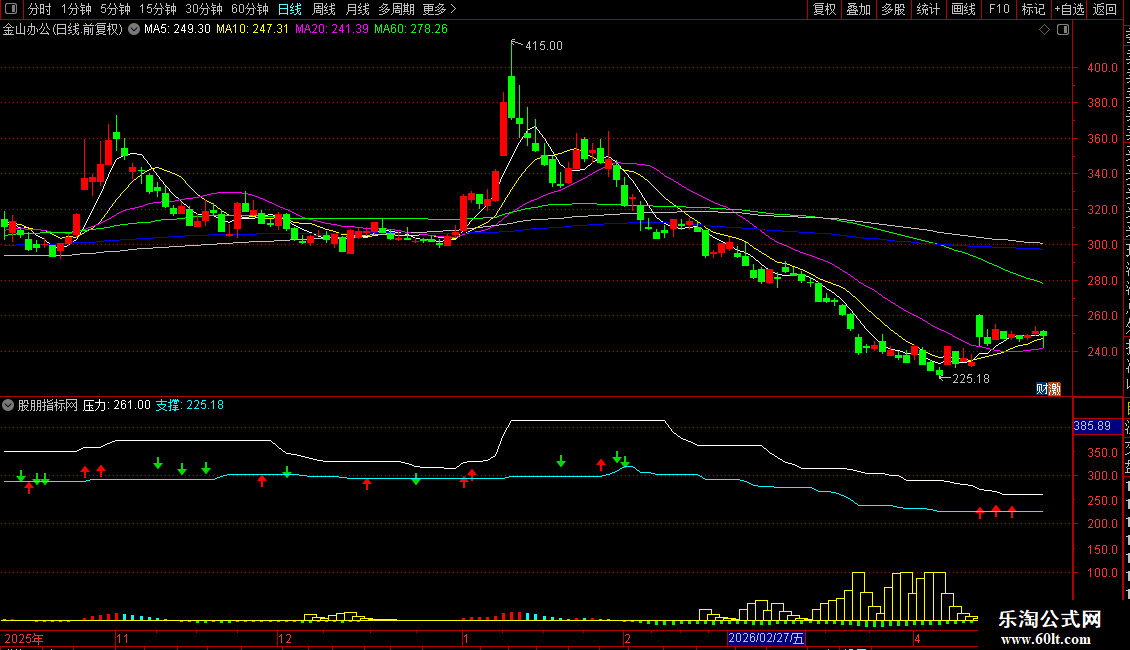Select the 60分钟 period tab

click(x=250, y=9)
